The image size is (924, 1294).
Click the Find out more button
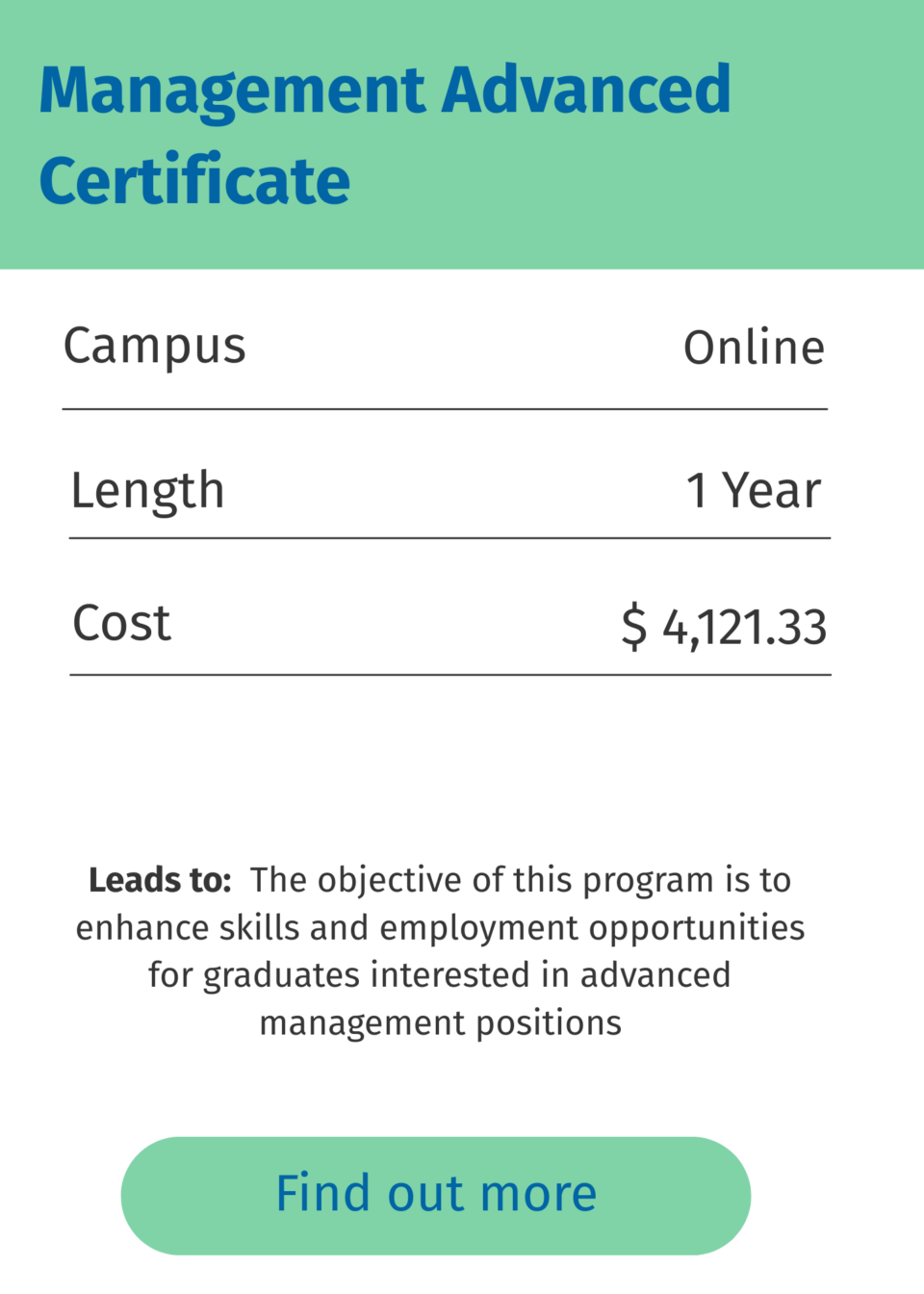(x=435, y=1195)
